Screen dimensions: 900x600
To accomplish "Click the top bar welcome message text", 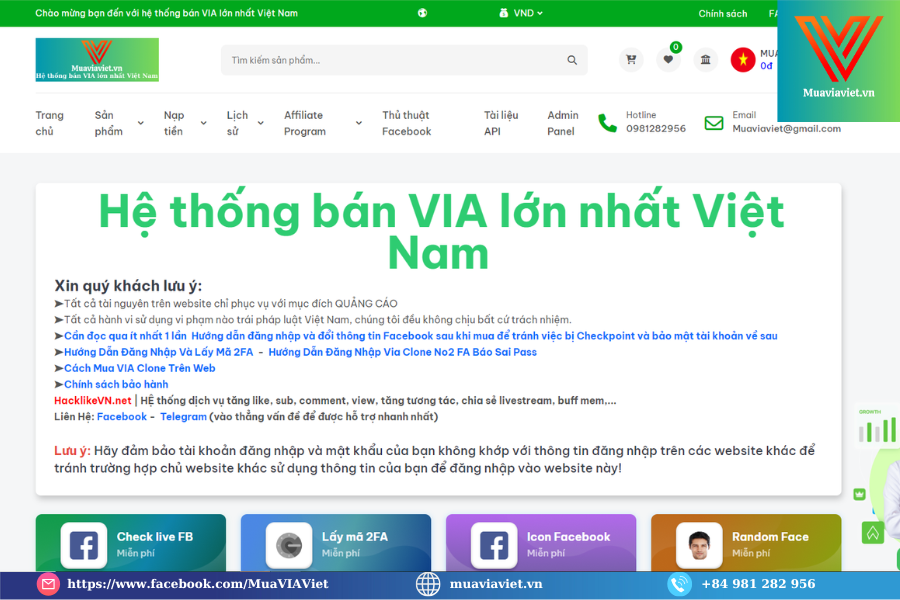I will [x=166, y=13].
